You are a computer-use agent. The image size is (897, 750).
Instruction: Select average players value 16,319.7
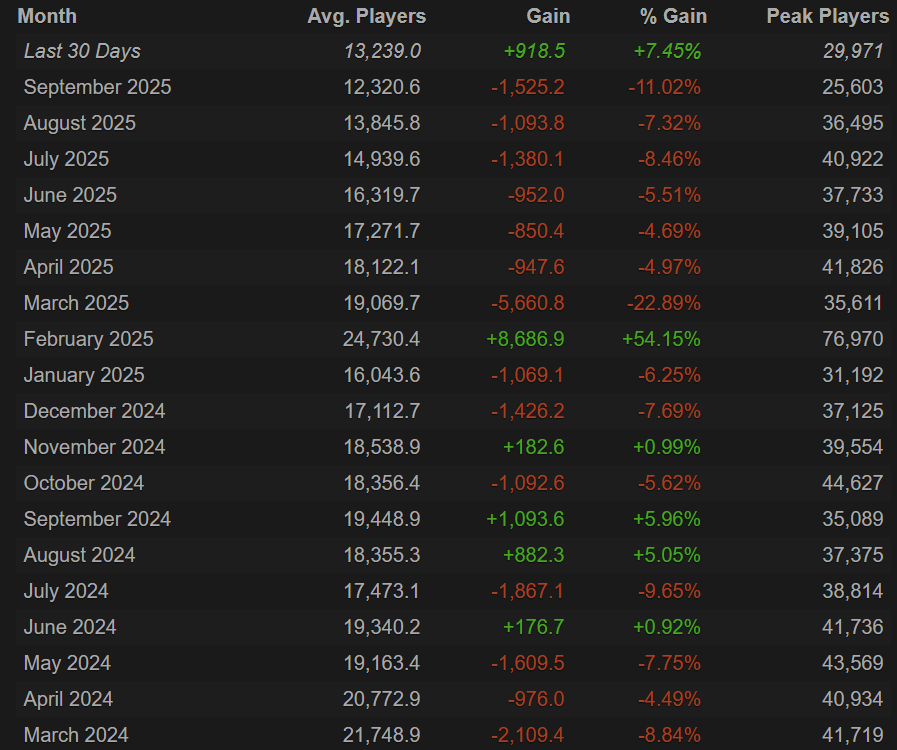tap(382, 195)
